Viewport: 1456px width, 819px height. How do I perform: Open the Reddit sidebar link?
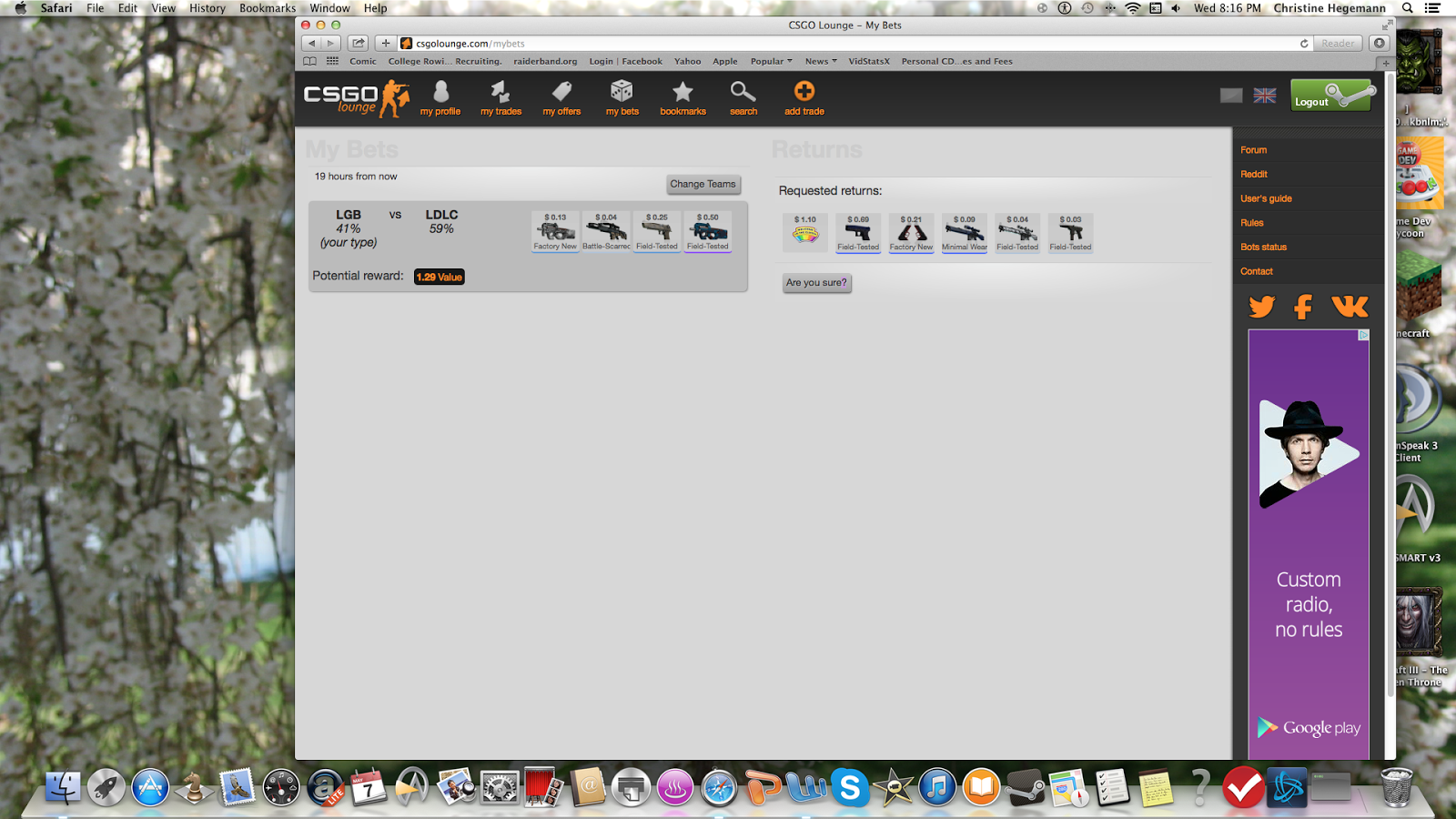tap(1254, 174)
